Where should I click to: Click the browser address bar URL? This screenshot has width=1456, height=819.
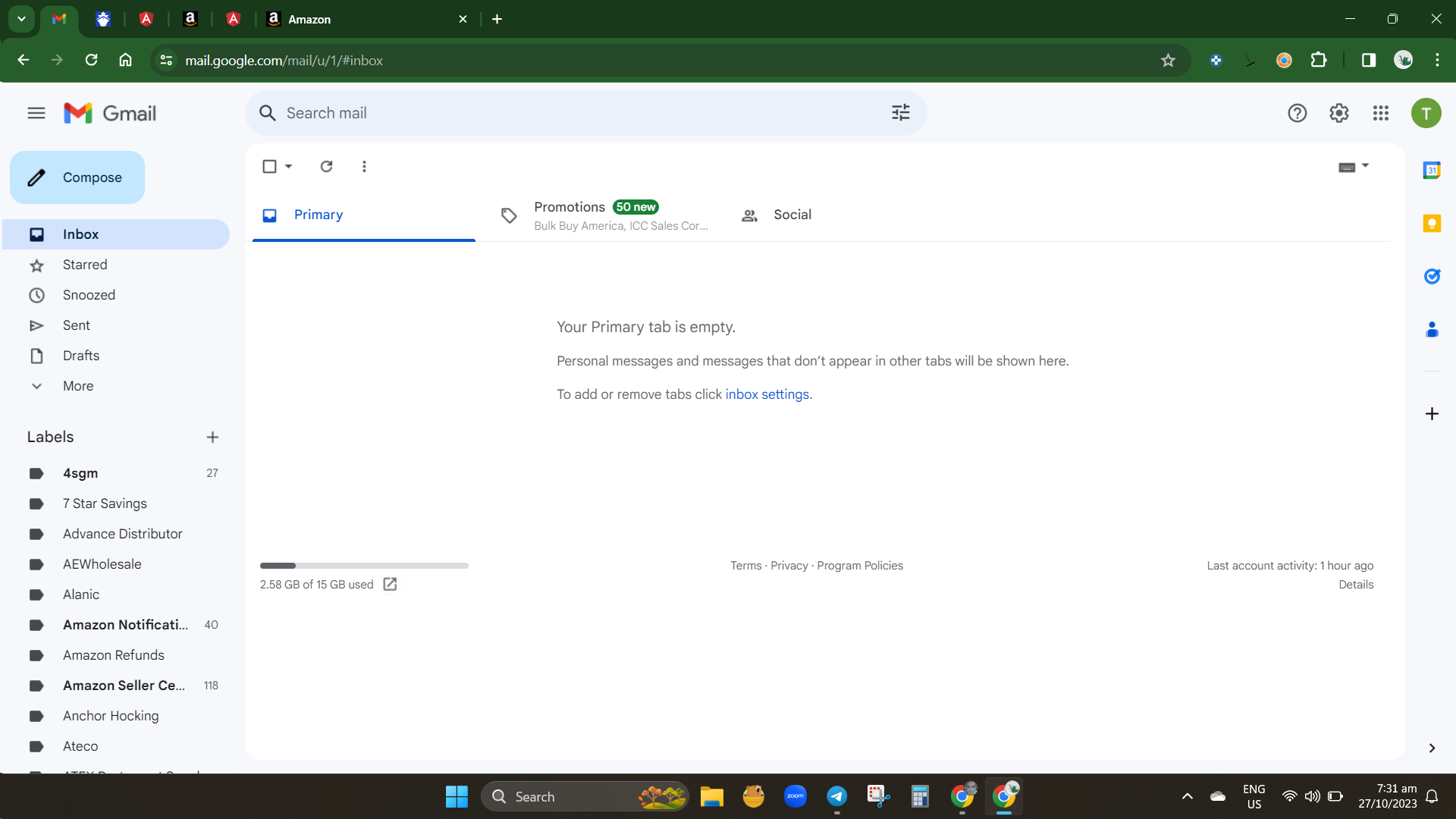coord(284,60)
